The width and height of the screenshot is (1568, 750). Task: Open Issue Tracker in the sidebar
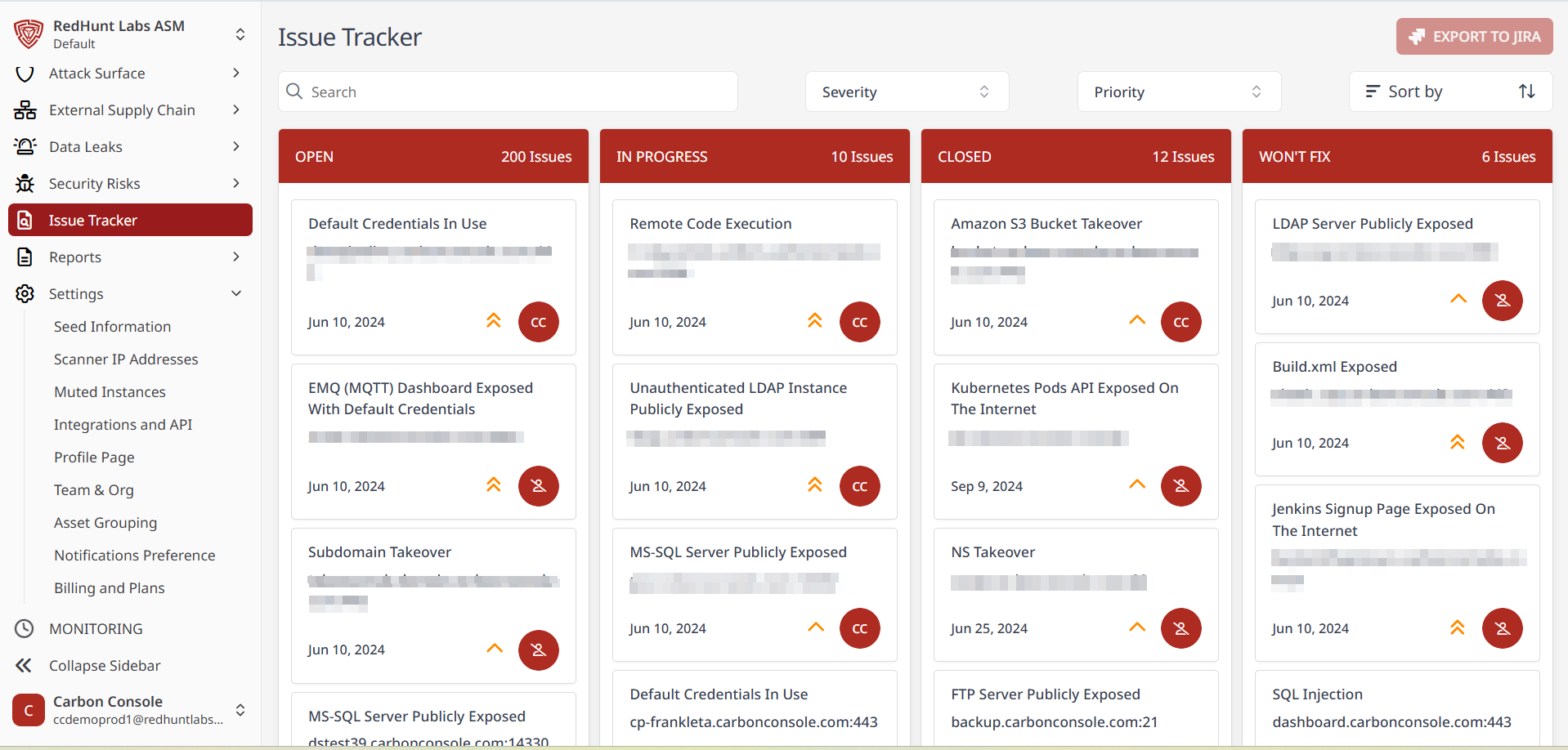130,220
